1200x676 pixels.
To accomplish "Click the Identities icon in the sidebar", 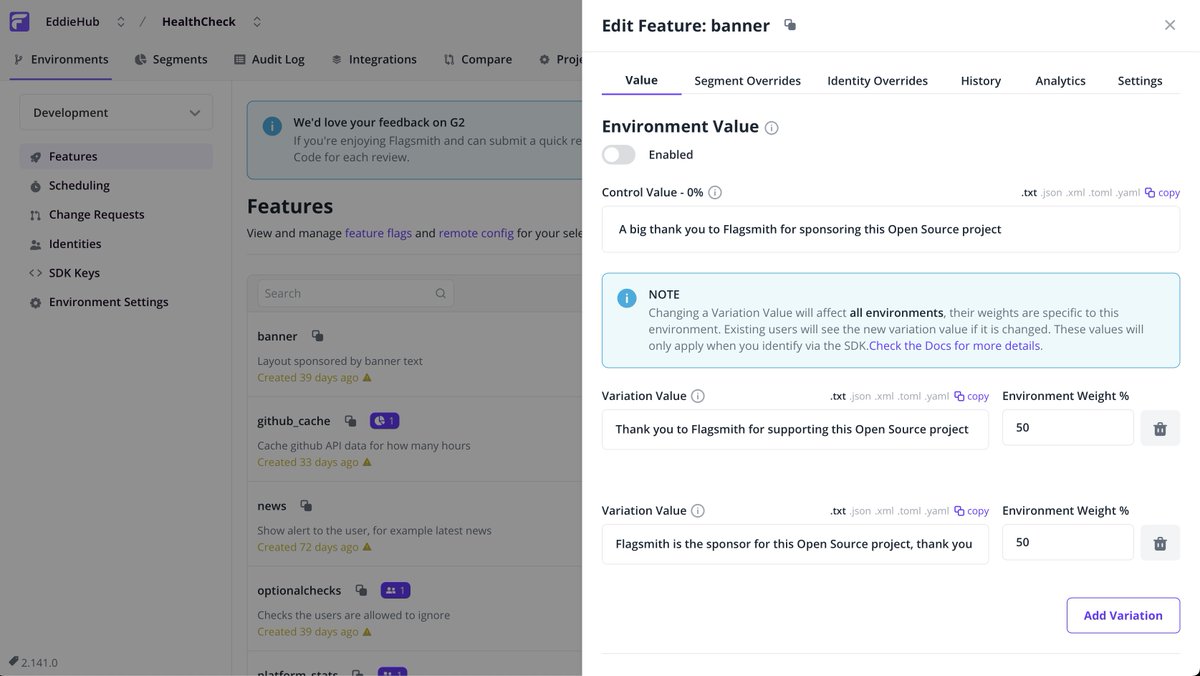I will tap(33, 243).
